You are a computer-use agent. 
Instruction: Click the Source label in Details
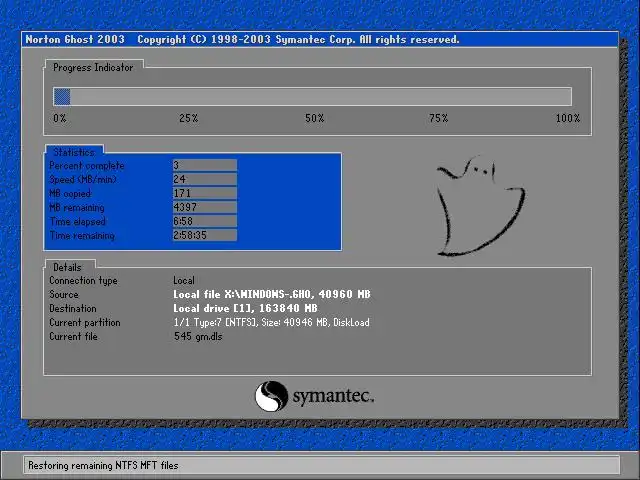[64, 294]
